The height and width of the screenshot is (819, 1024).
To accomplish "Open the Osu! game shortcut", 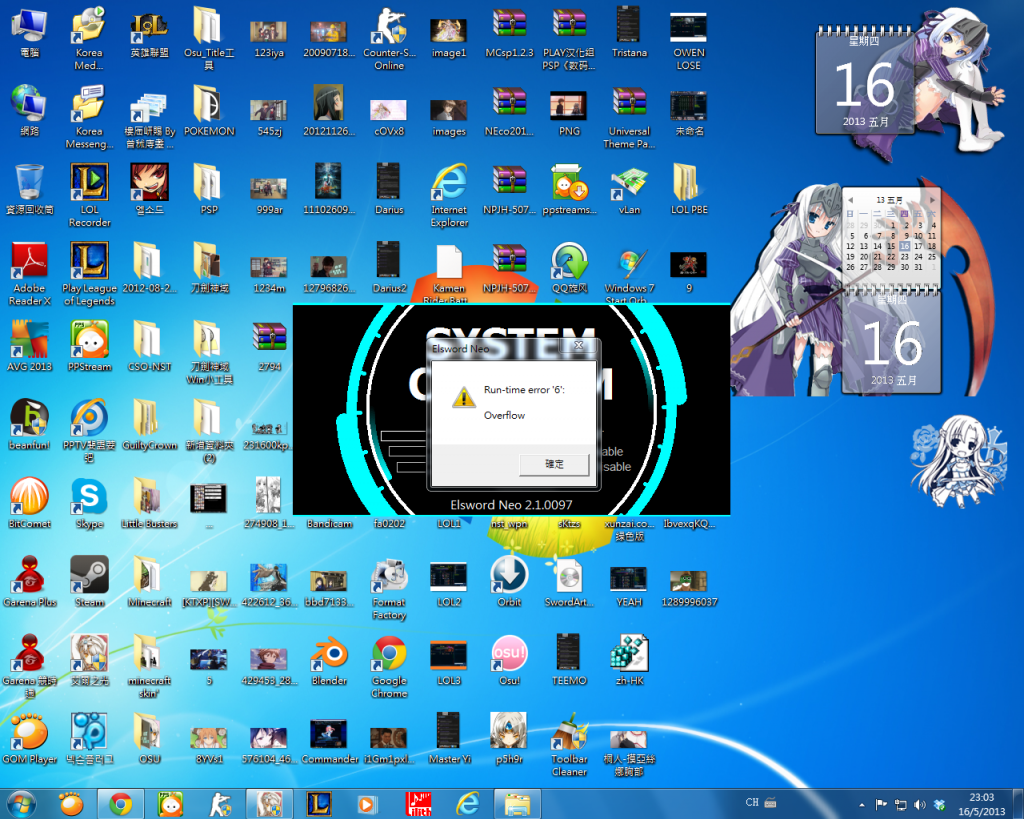I will pyautogui.click(x=509, y=655).
